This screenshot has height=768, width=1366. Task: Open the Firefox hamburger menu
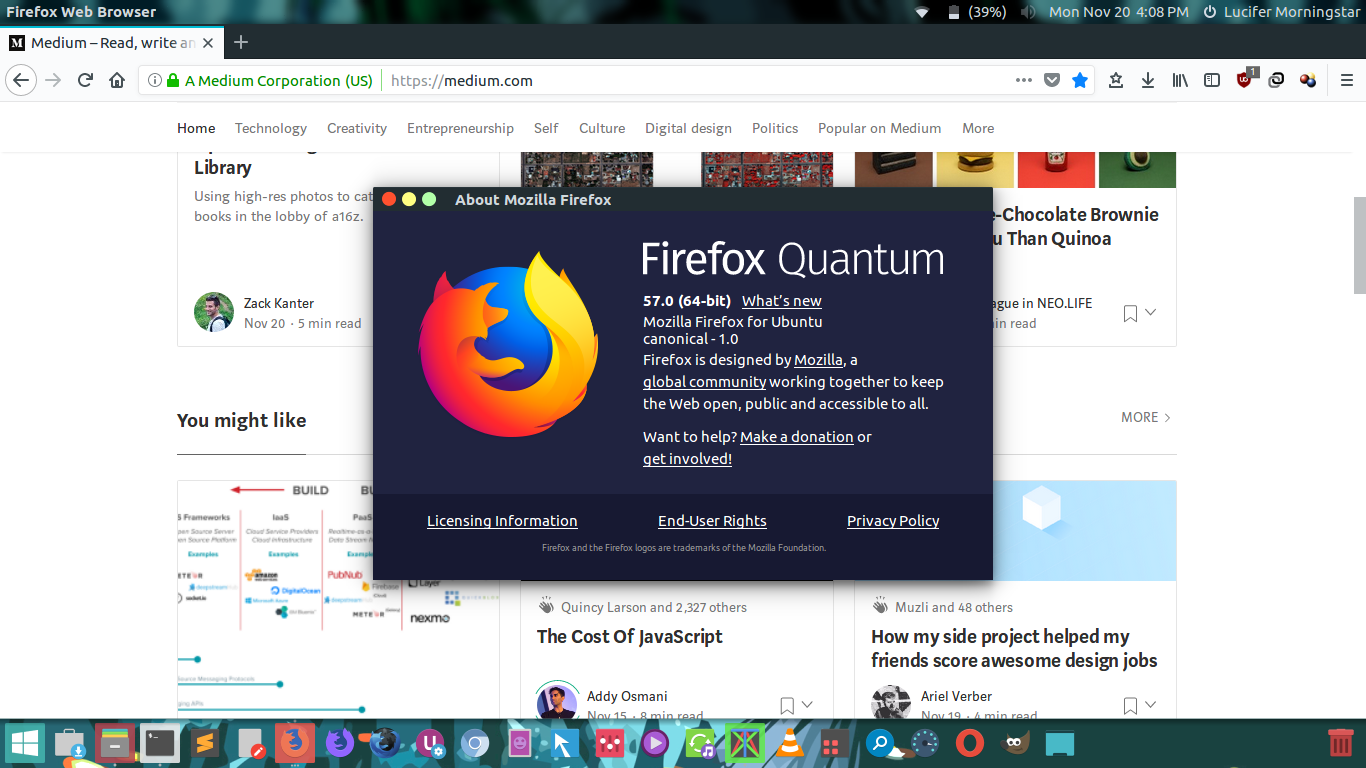(x=1347, y=80)
